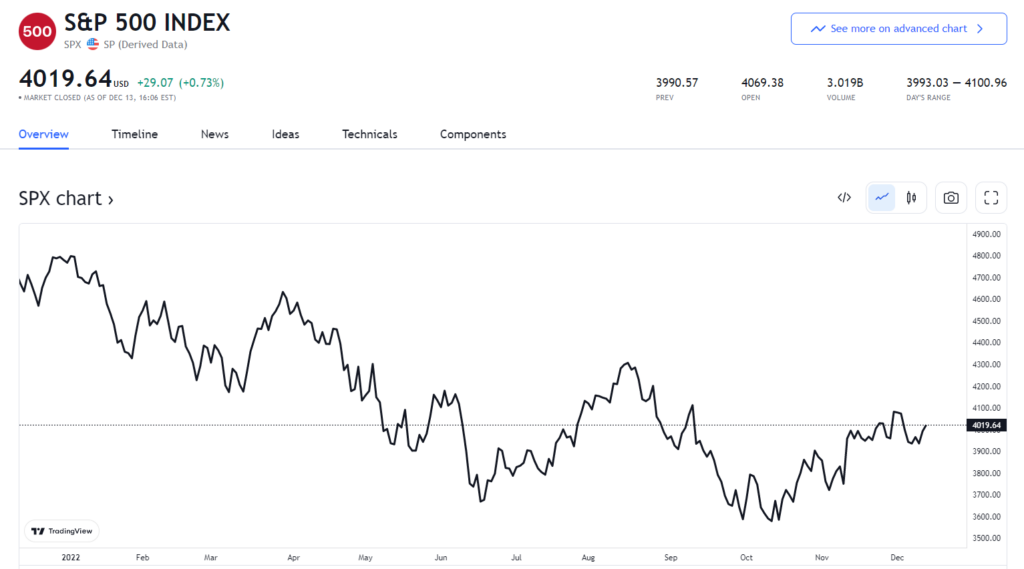Click the 4900.00 price scale label
This screenshot has width=1024, height=569.
(x=987, y=234)
